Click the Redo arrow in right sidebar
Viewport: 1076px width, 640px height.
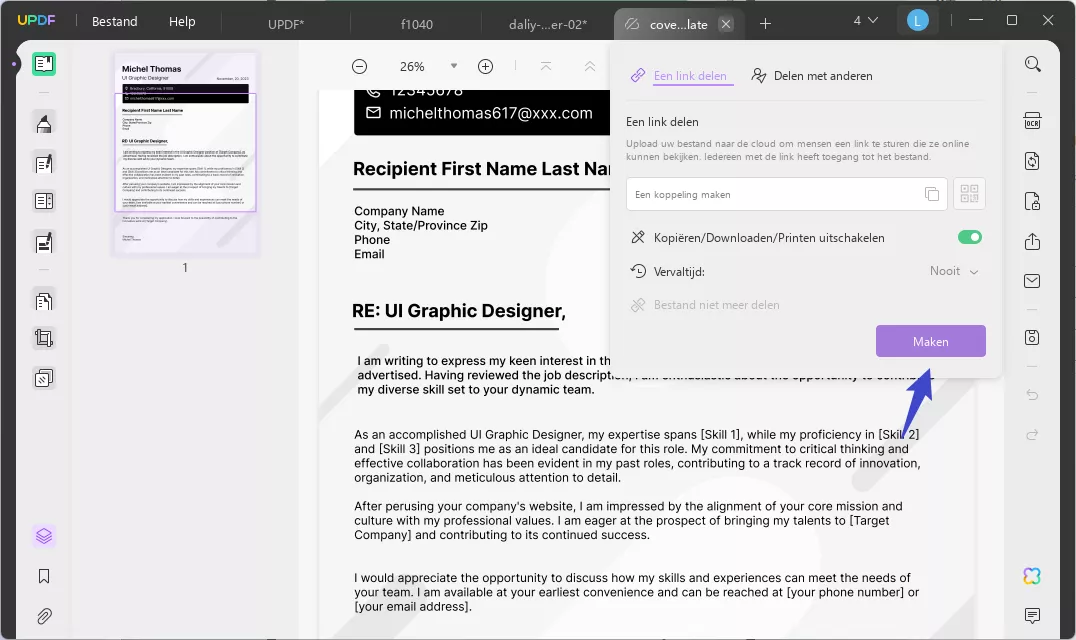(x=1033, y=435)
